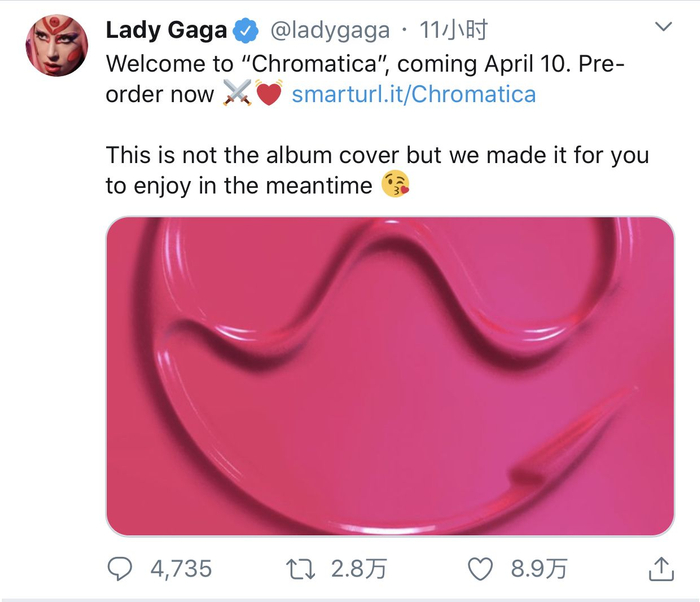Like the tweet with heart icon
The image size is (700, 602).
tap(481, 569)
